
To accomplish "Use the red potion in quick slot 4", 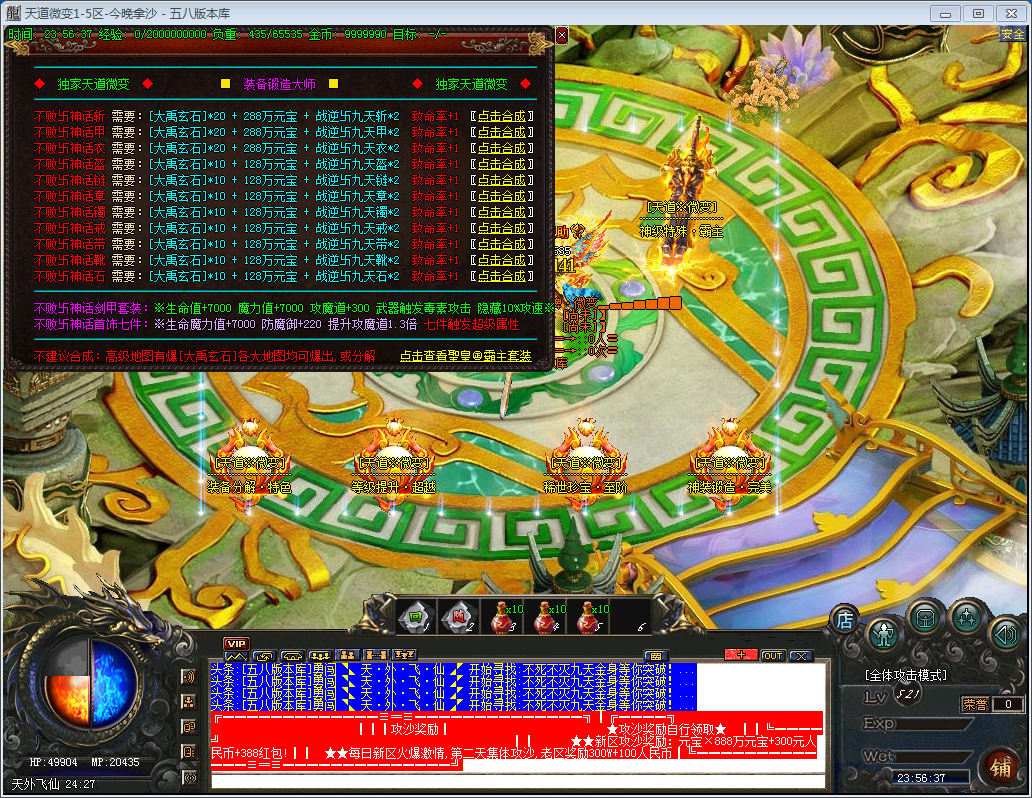I will (x=546, y=618).
